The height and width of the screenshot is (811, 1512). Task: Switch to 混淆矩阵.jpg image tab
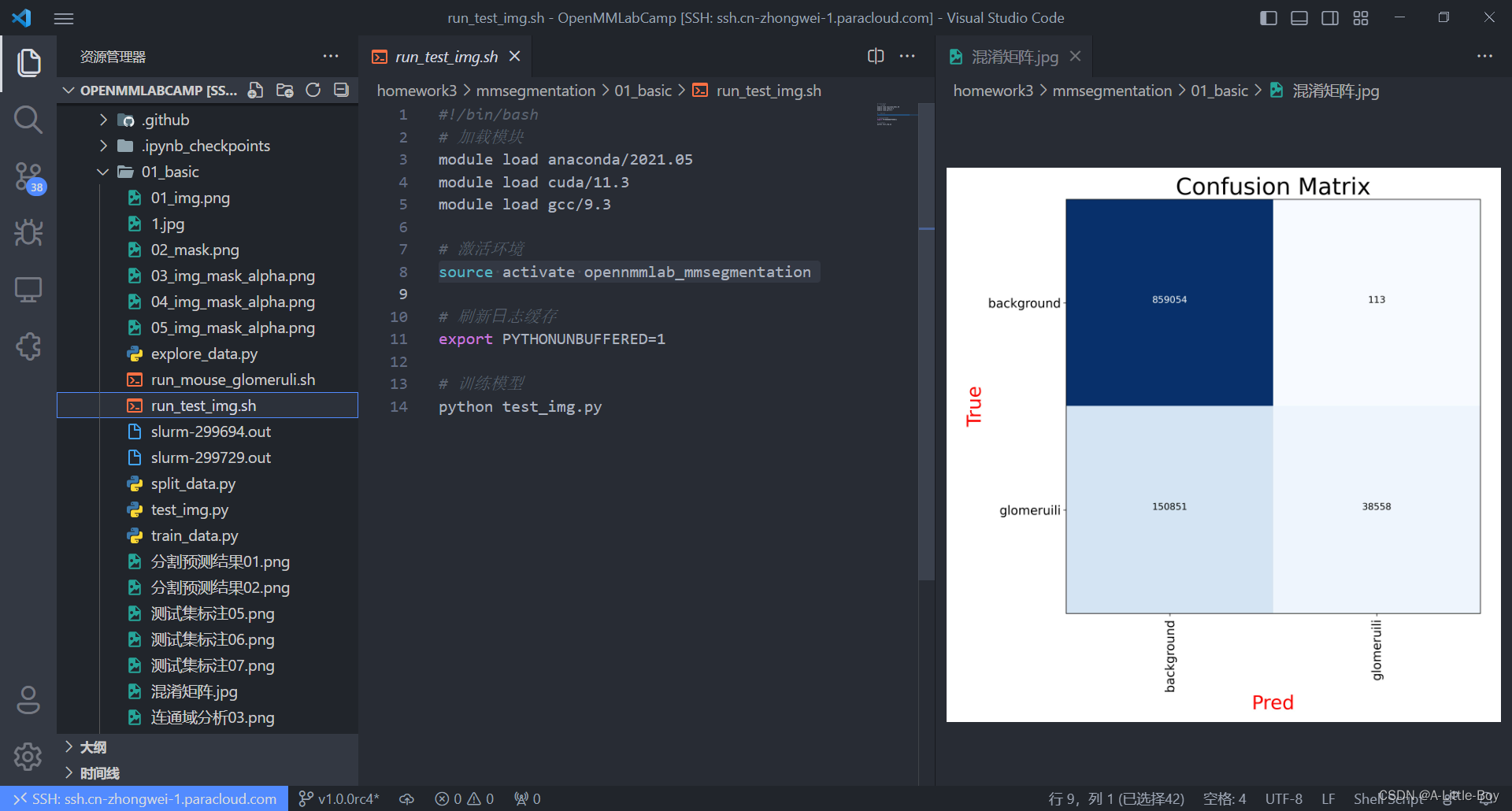tap(1014, 57)
